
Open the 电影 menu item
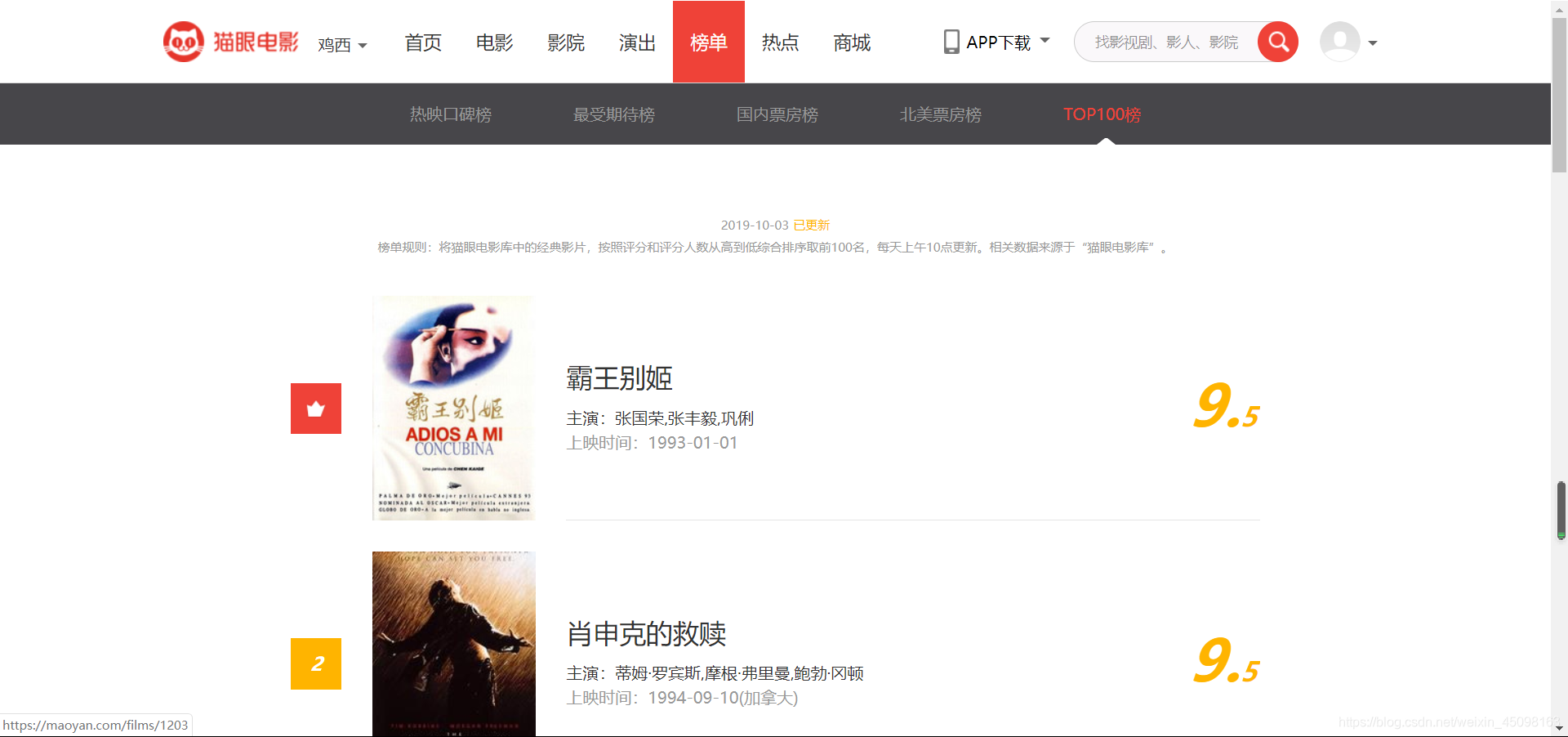click(495, 42)
